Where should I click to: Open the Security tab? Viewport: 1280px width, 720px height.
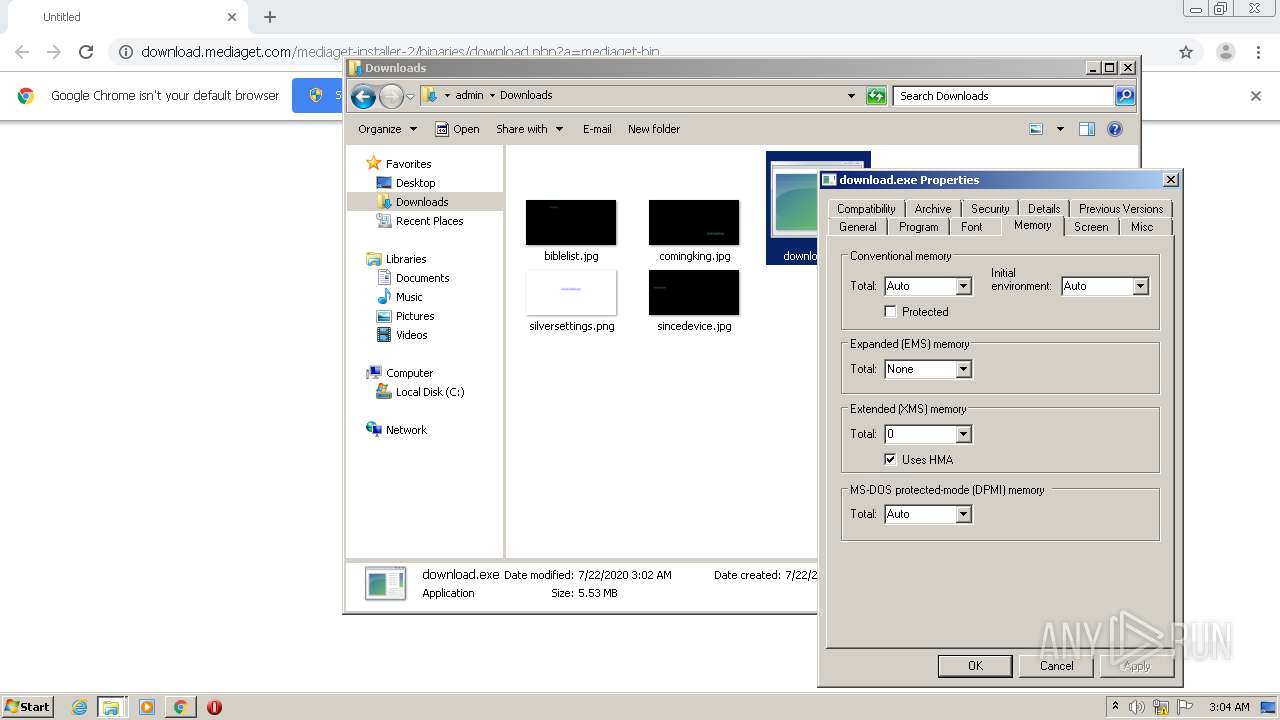coord(990,209)
